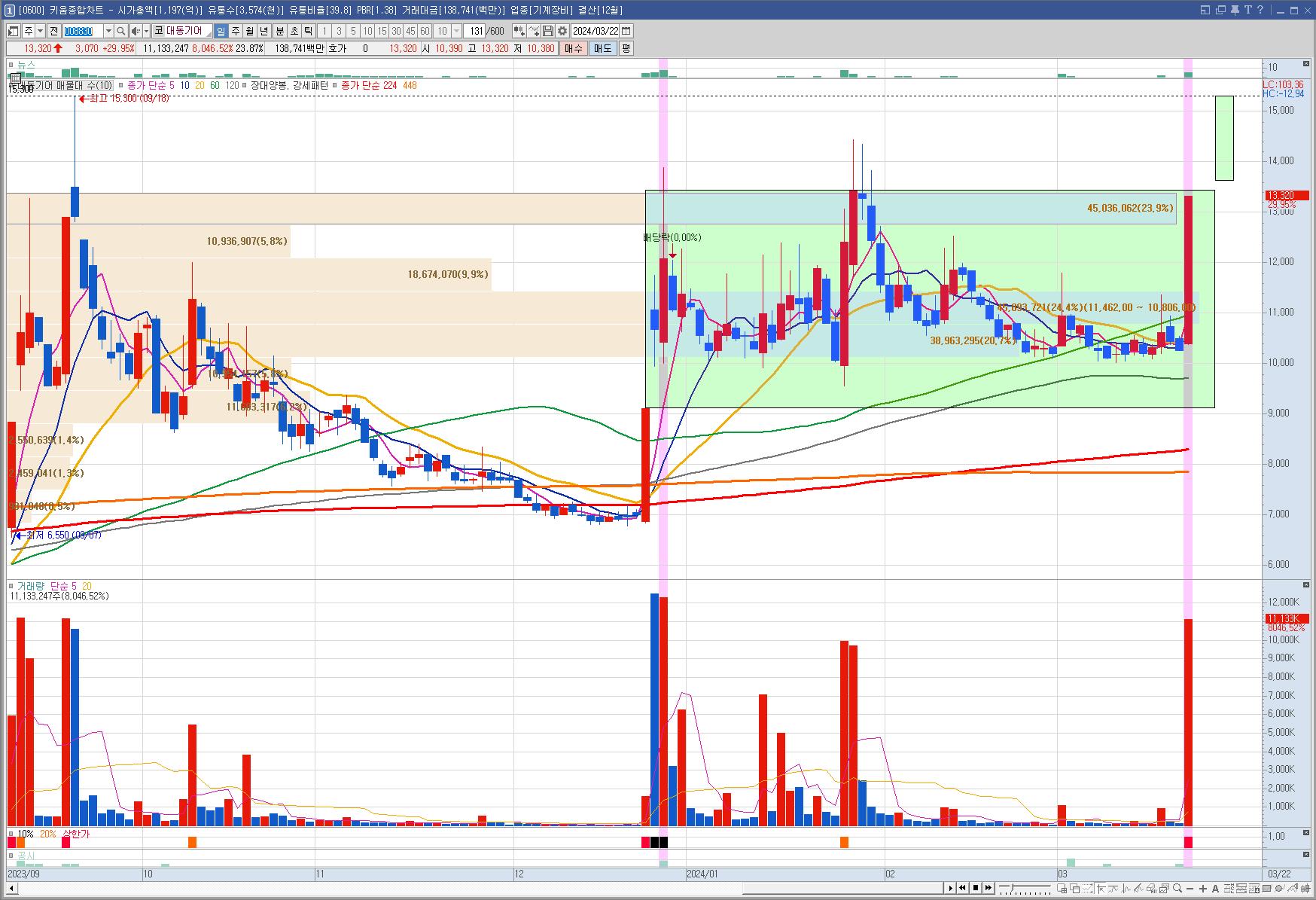Click the line-tool icon left of save
Image resolution: width=1316 pixels, height=900 pixels.
pyautogui.click(x=534, y=31)
